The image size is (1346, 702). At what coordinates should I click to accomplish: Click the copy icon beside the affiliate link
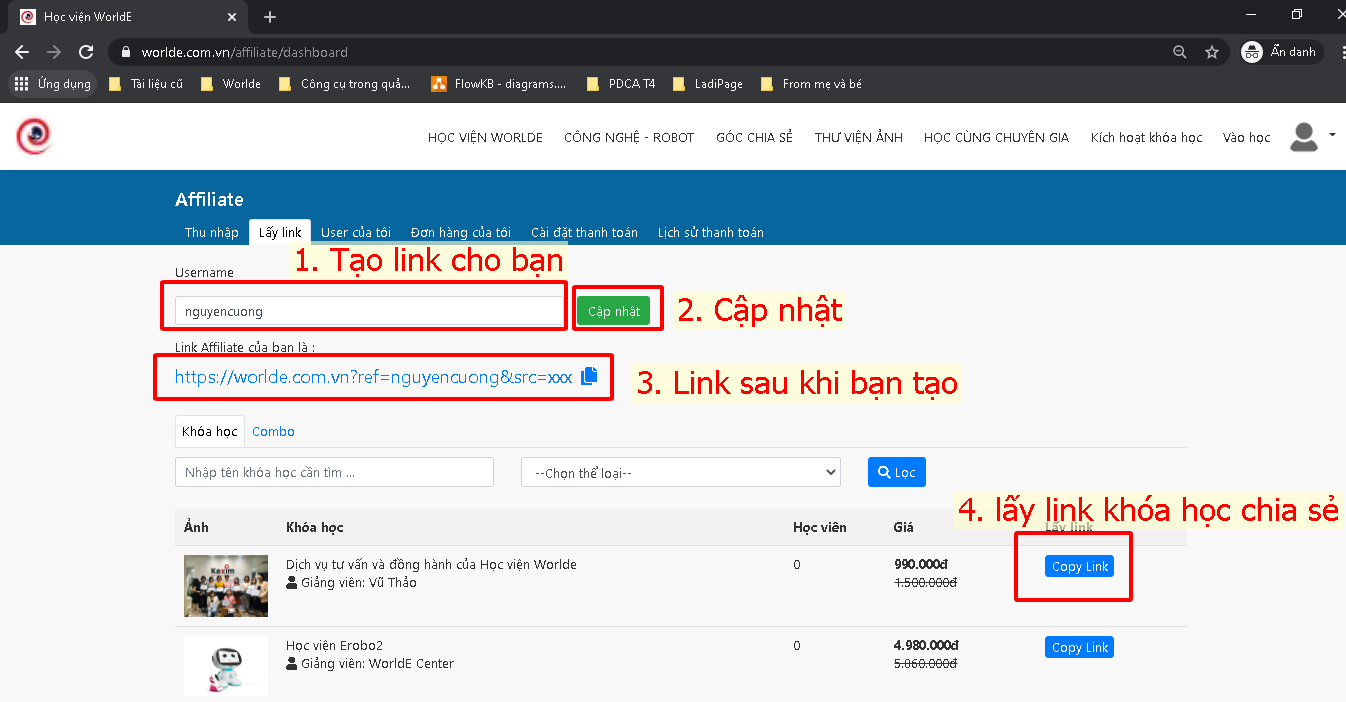tap(589, 376)
